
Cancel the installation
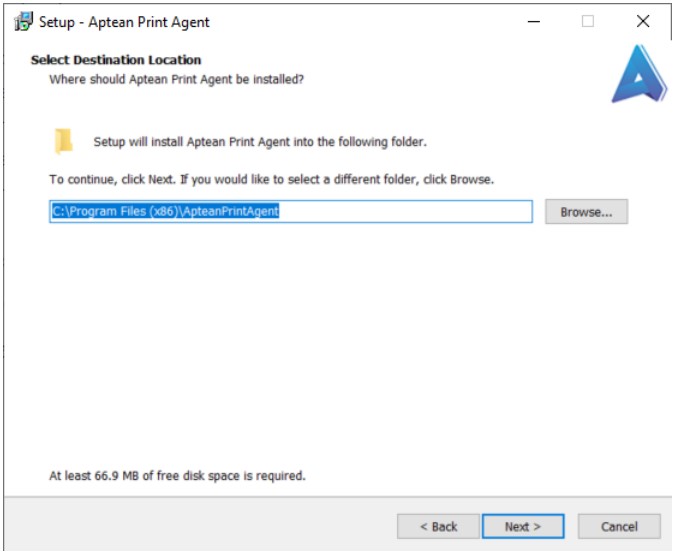coord(619,526)
